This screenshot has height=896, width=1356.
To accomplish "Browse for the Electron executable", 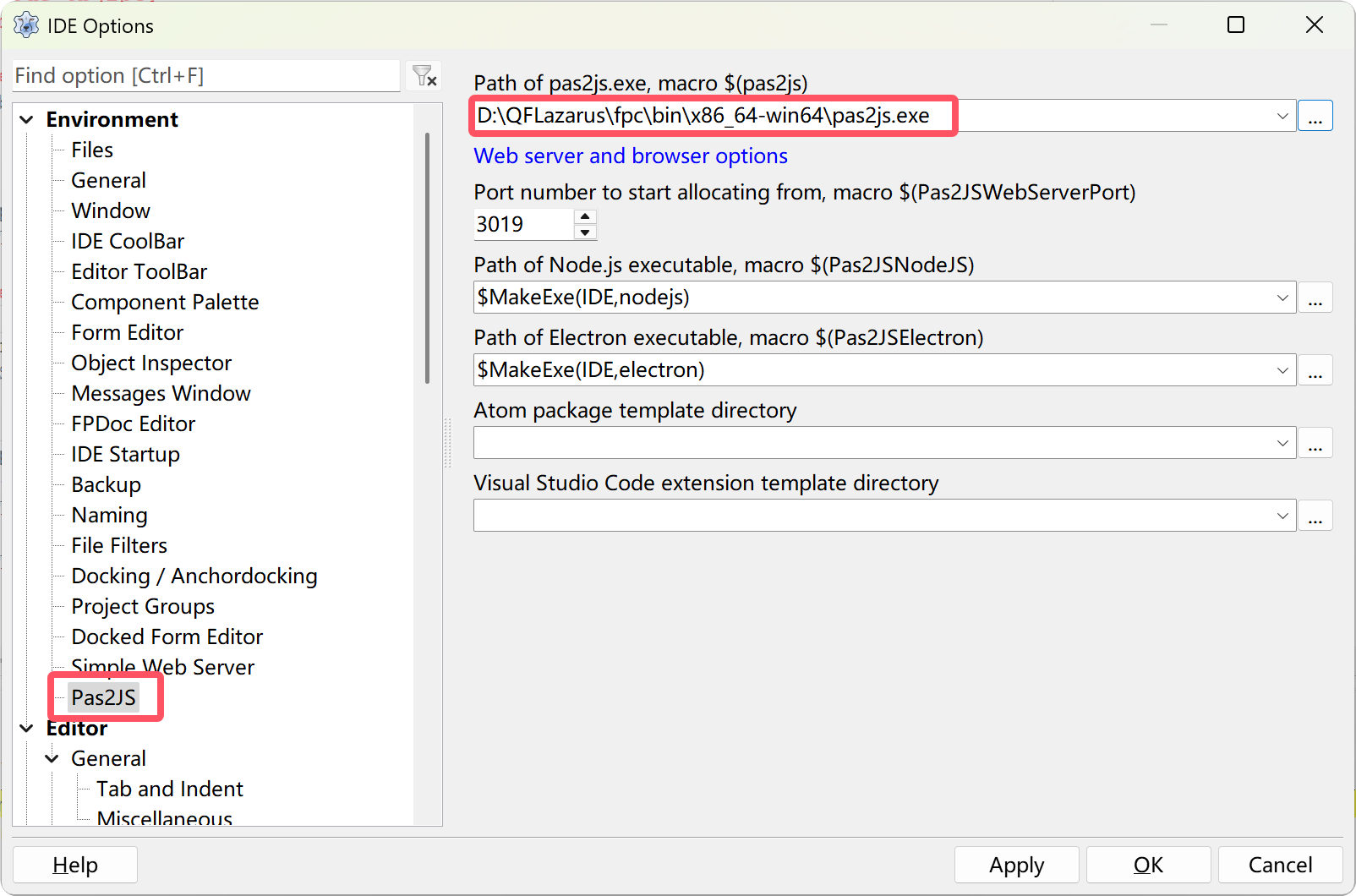I will (1315, 370).
